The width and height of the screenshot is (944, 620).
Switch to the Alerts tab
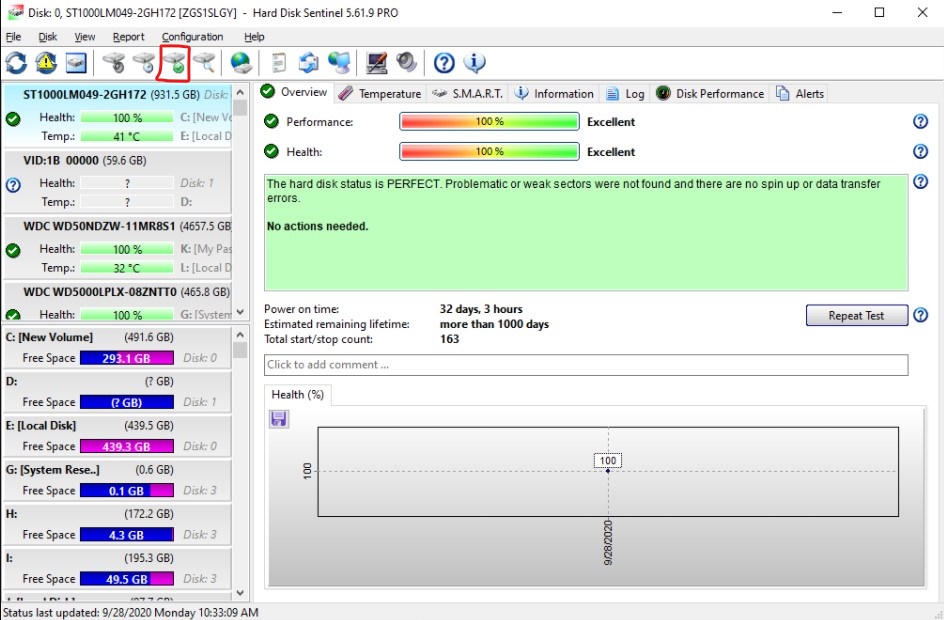pyautogui.click(x=800, y=93)
